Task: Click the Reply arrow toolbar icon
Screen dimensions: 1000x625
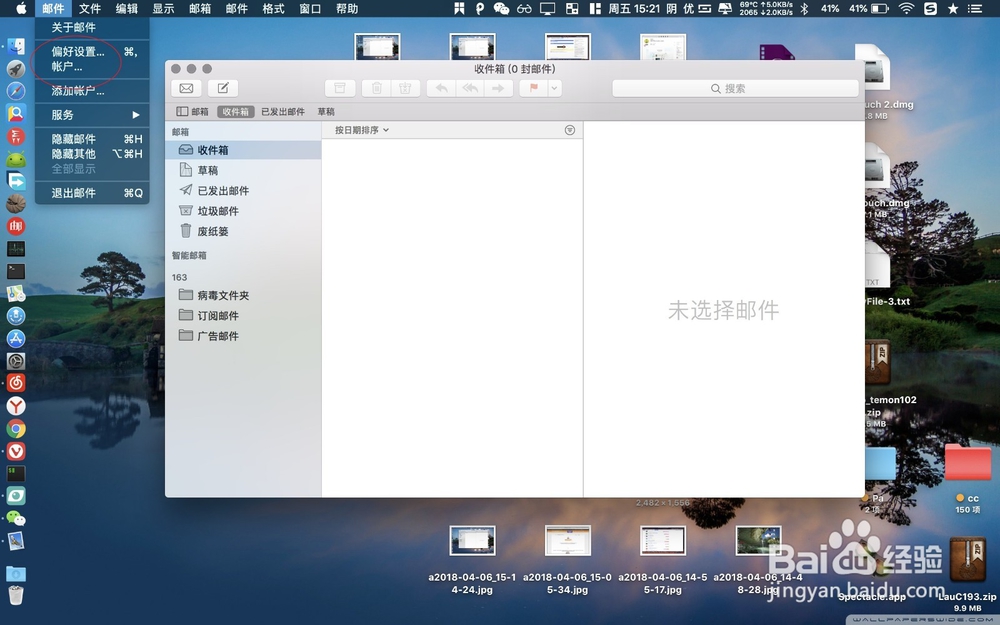Action: [x=441, y=88]
